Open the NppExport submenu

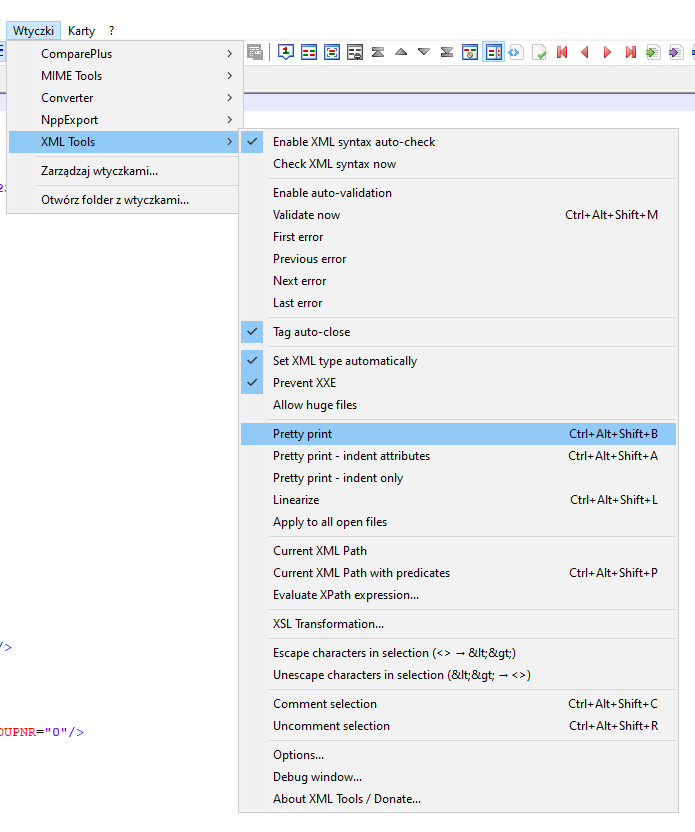(x=125, y=120)
